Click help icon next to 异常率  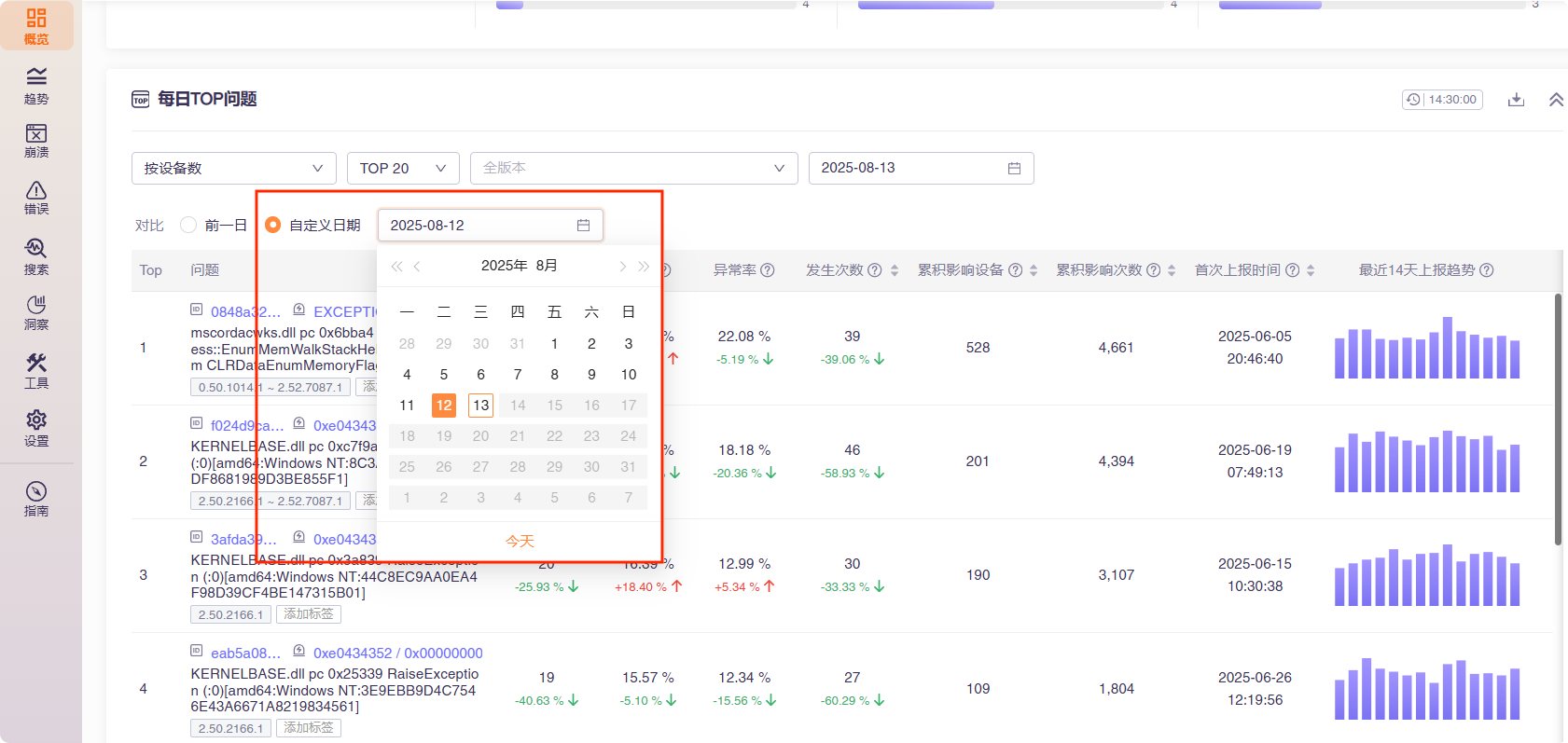[x=768, y=270]
